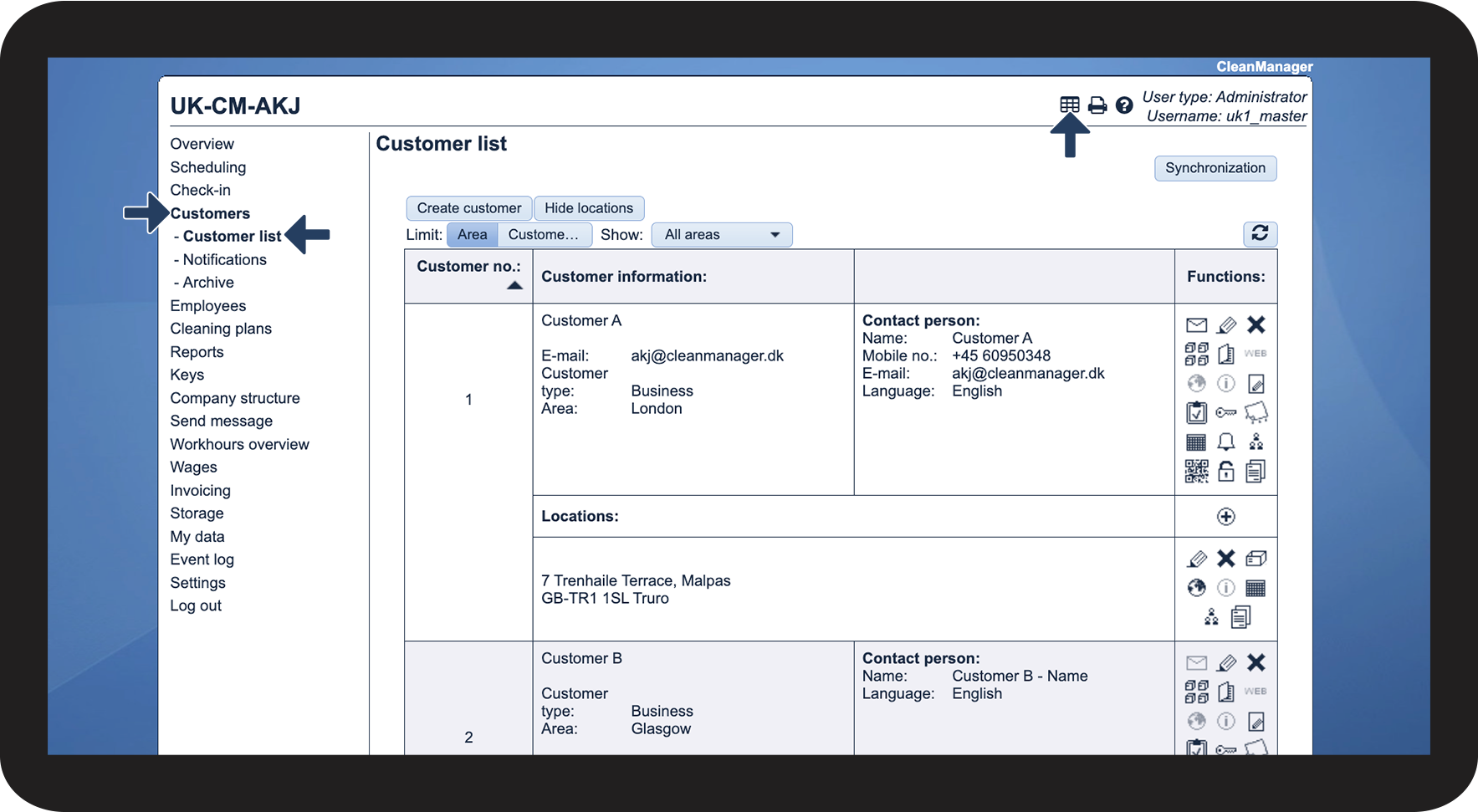The image size is (1478, 812).
Task: Click the bell icon for Customer A
Action: (1226, 442)
